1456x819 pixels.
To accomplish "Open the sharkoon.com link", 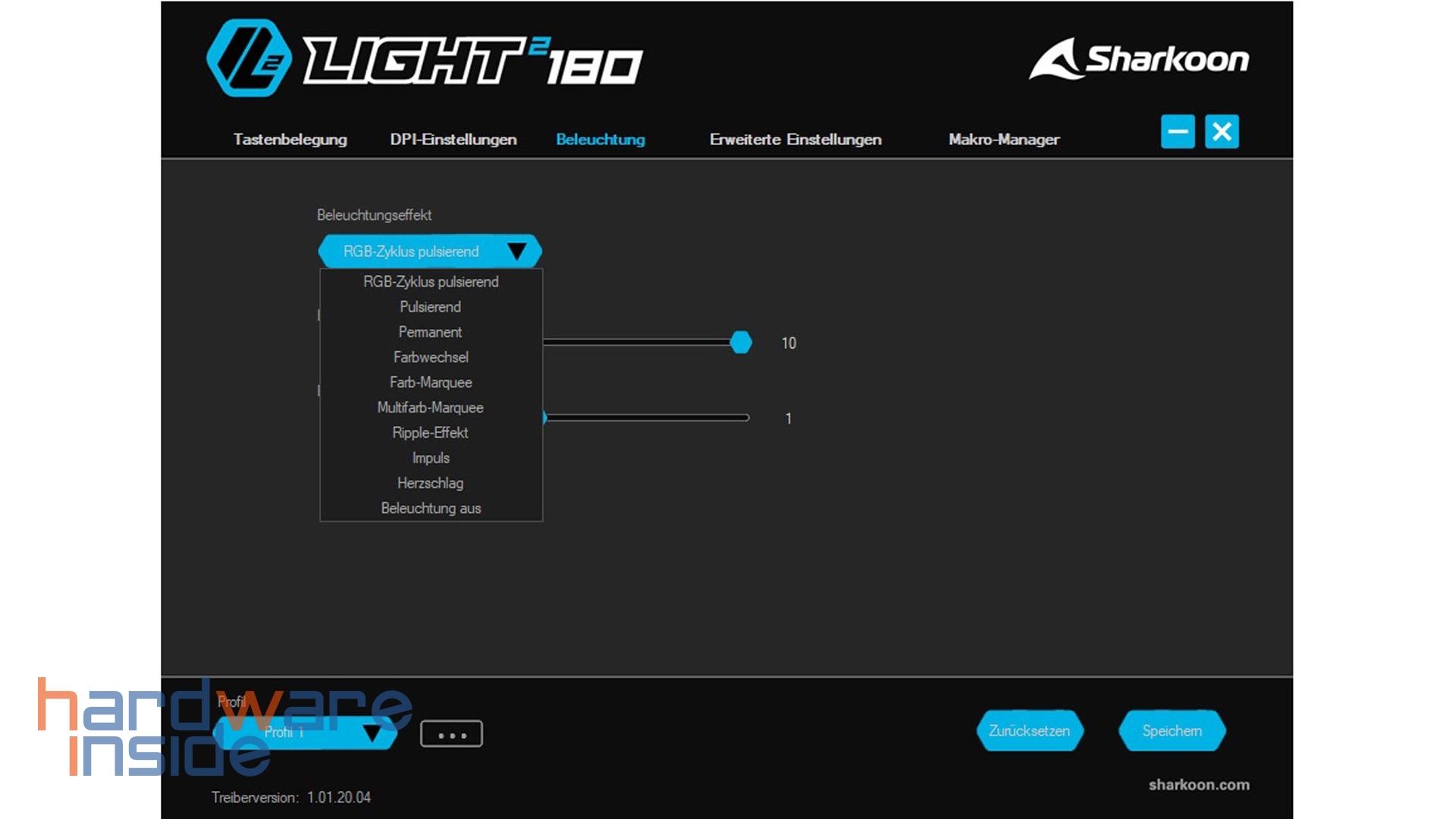I will [x=1199, y=785].
